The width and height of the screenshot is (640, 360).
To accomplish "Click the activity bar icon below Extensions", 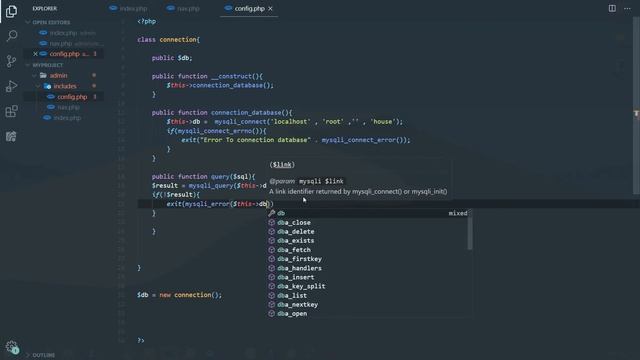I will [11, 136].
